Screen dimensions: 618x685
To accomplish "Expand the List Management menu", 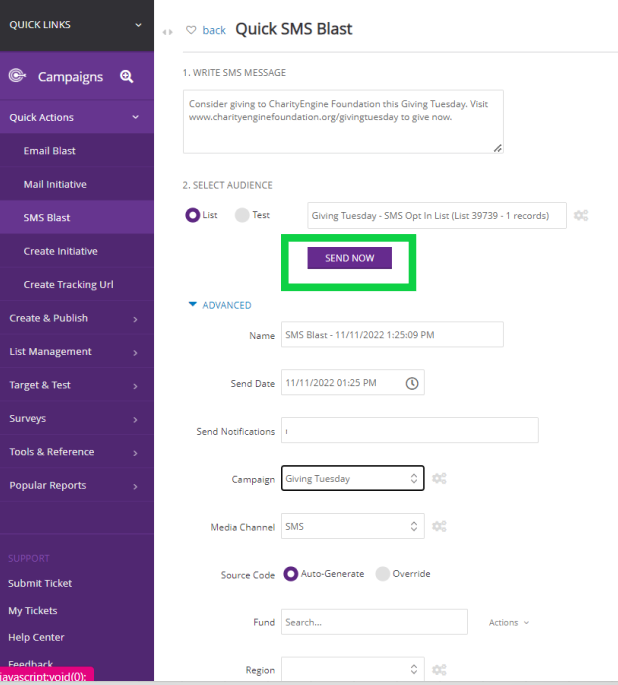I will coord(76,352).
